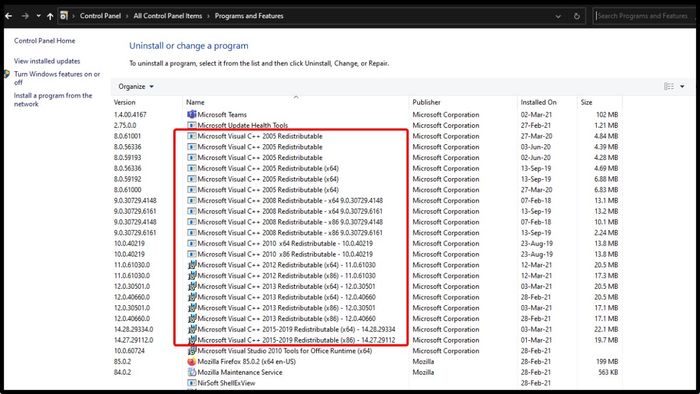Go up one level arrow
Screen dimensions: 700x394
tap(50, 16)
